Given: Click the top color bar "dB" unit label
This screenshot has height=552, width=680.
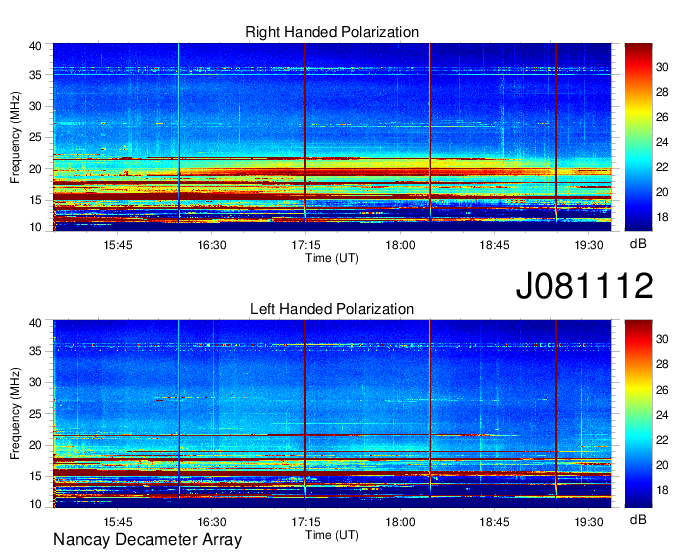Looking at the screenshot, I should pos(638,244).
